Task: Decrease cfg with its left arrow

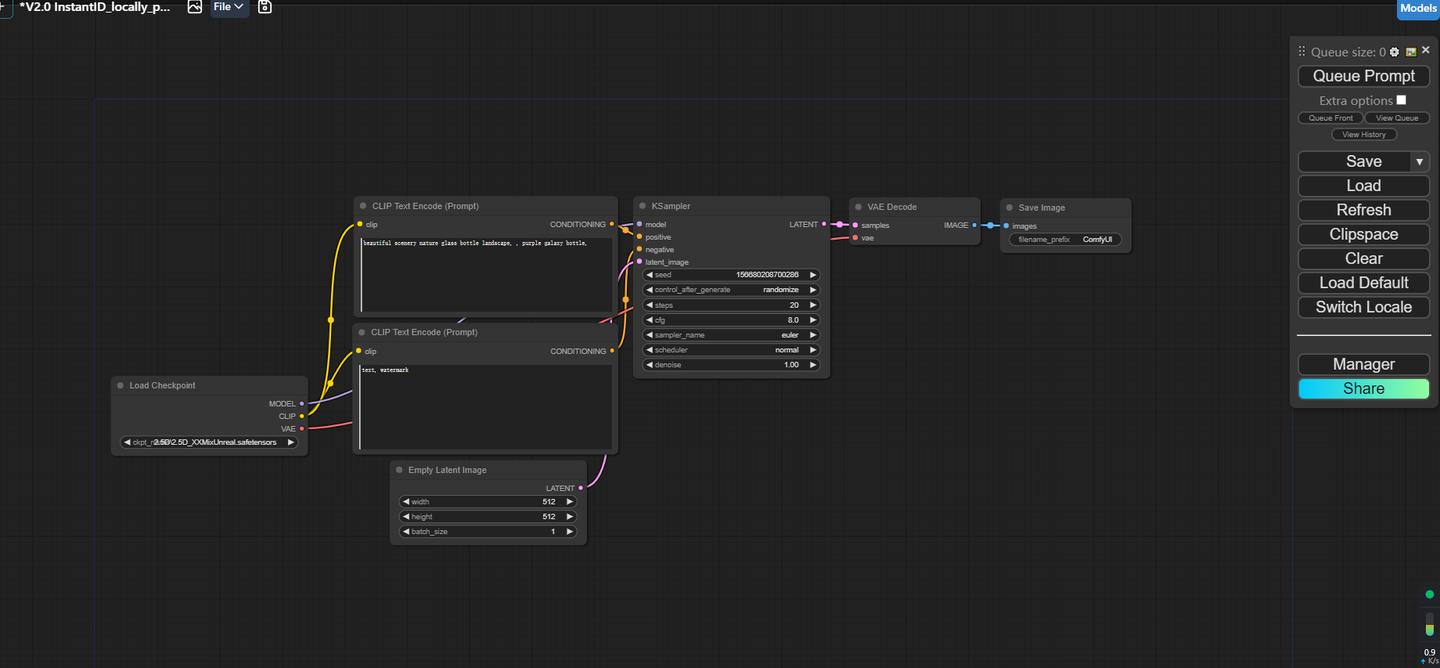Action: (x=650, y=320)
